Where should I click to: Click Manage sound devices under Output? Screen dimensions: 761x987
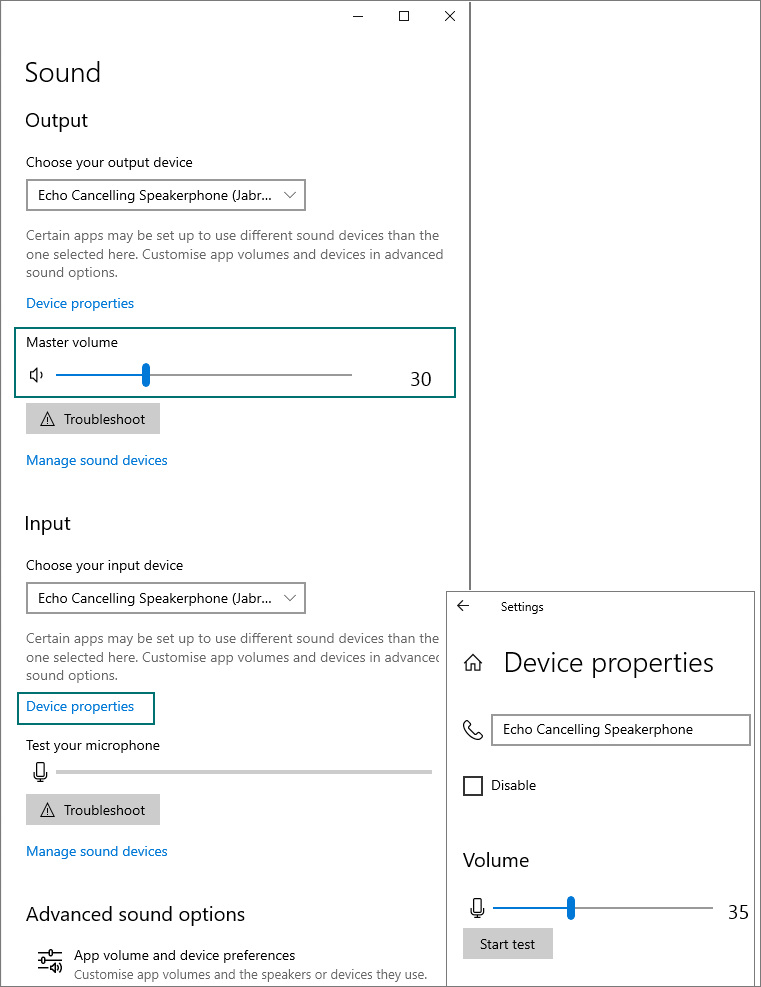97,460
